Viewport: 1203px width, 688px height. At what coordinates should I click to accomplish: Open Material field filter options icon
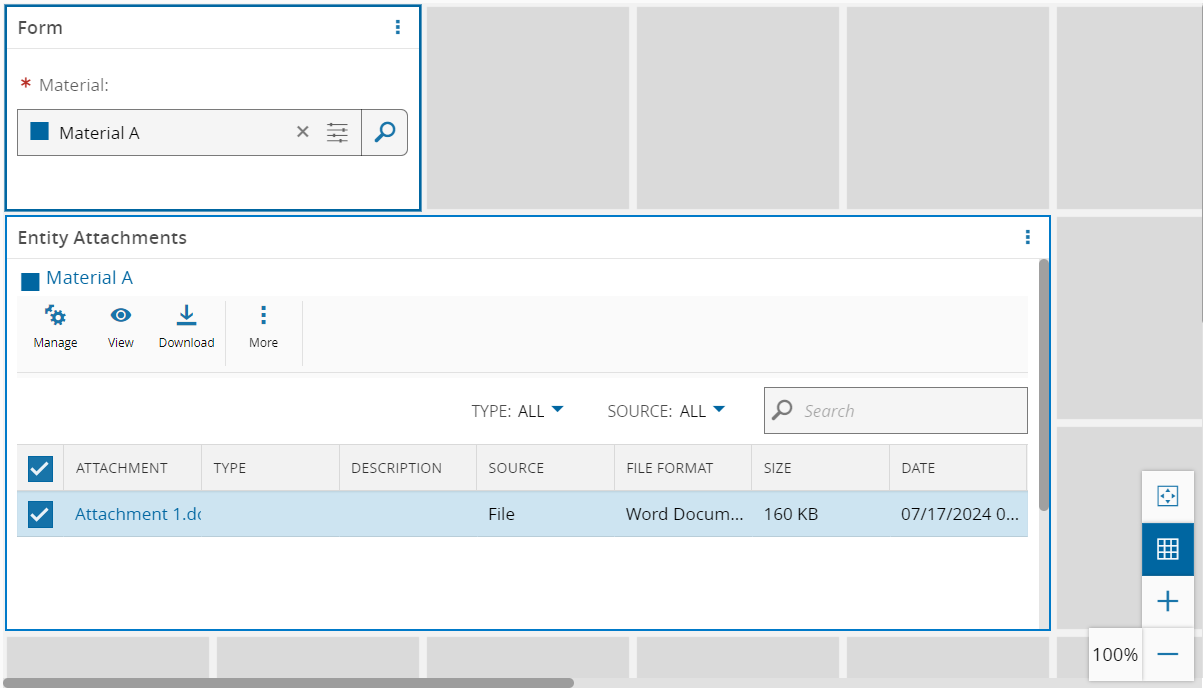point(337,132)
